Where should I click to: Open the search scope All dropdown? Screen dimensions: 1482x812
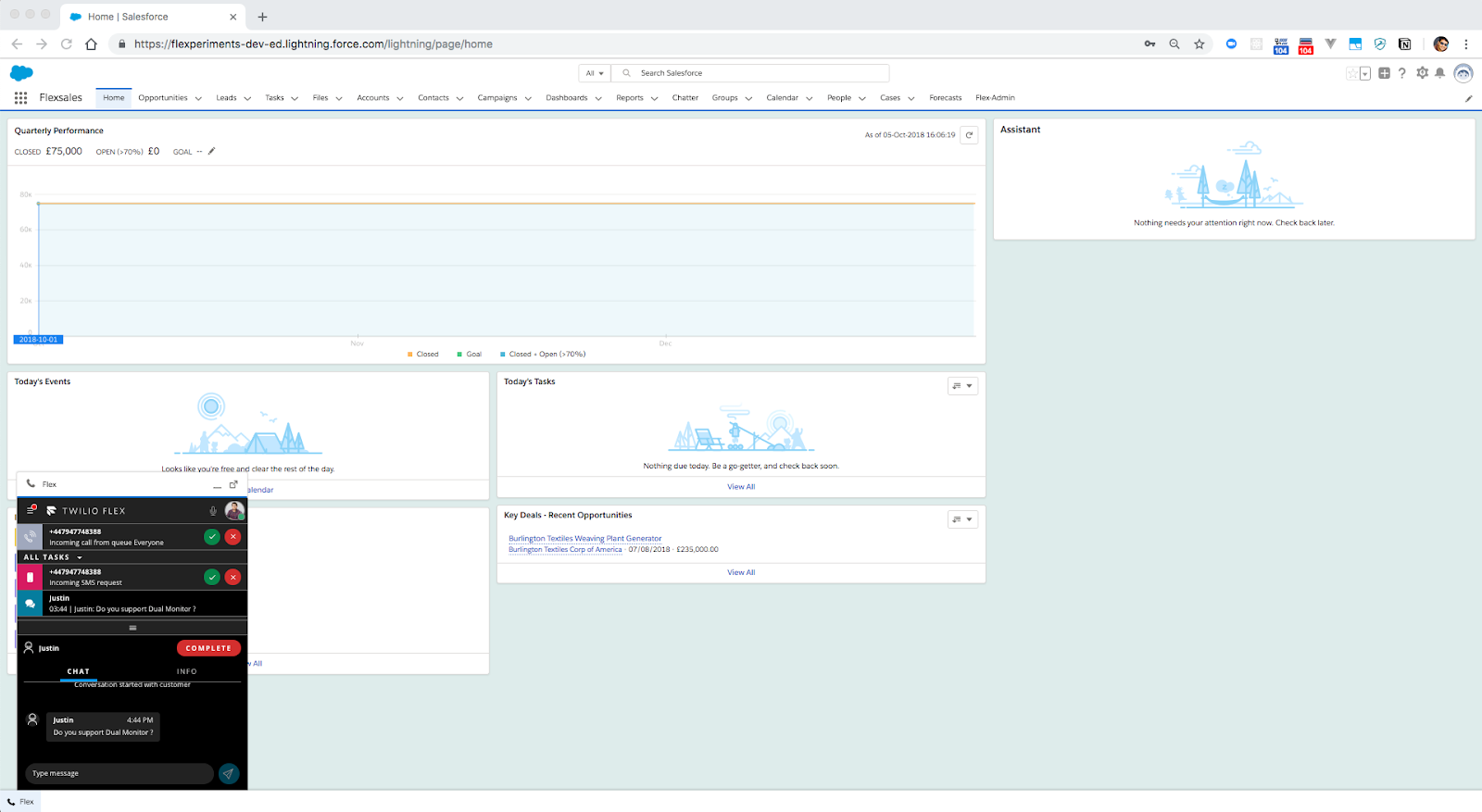tap(595, 73)
